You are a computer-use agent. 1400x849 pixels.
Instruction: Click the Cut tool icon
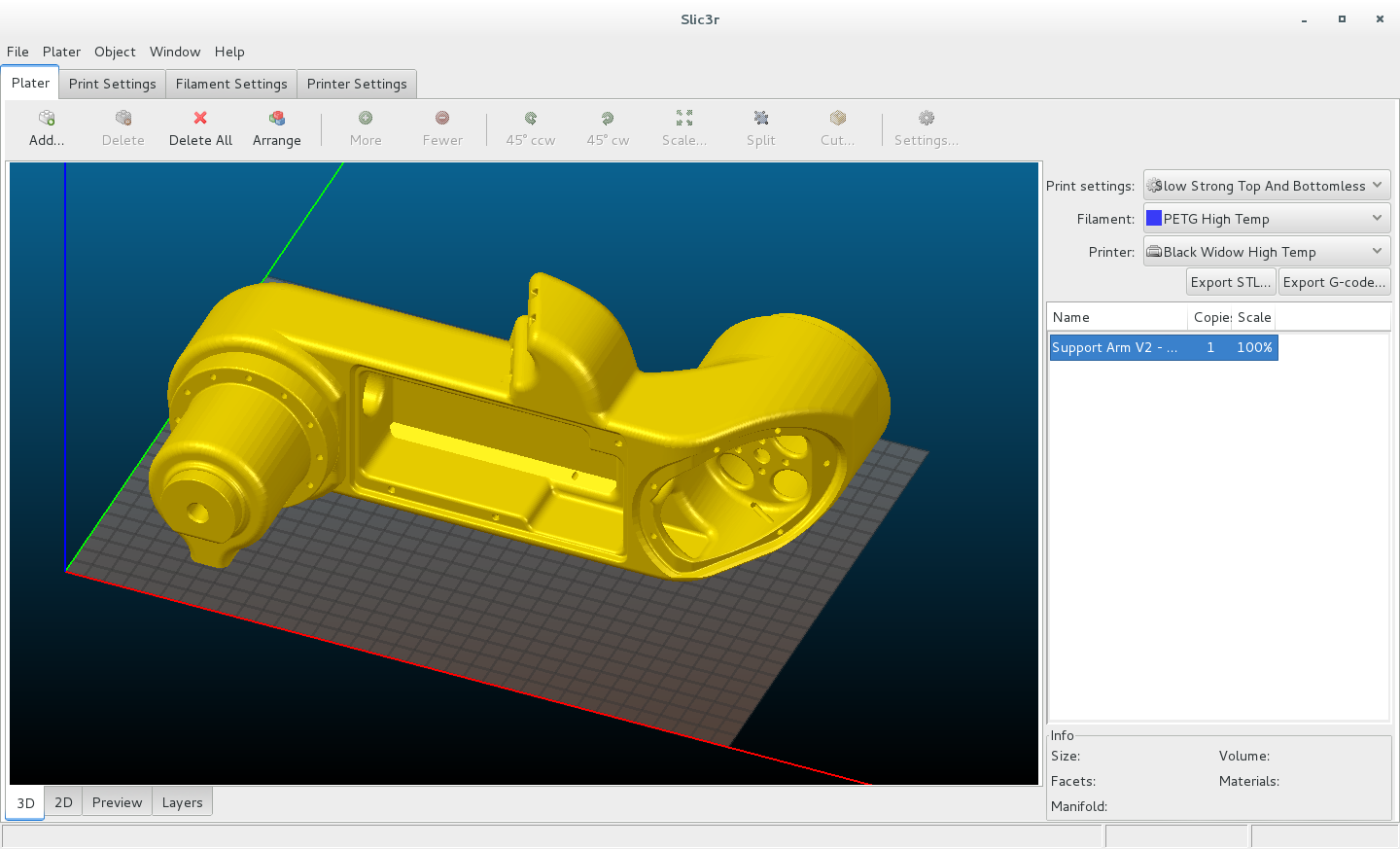coord(837,119)
